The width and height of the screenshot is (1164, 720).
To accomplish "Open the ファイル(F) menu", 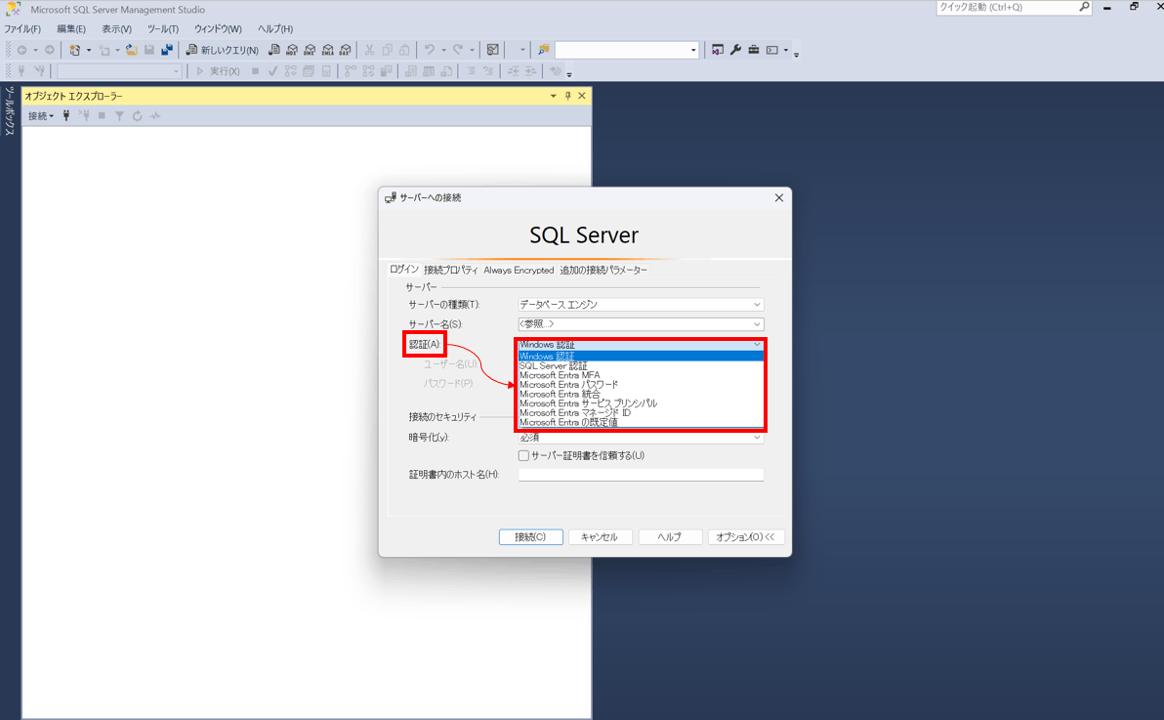I will (x=22, y=29).
